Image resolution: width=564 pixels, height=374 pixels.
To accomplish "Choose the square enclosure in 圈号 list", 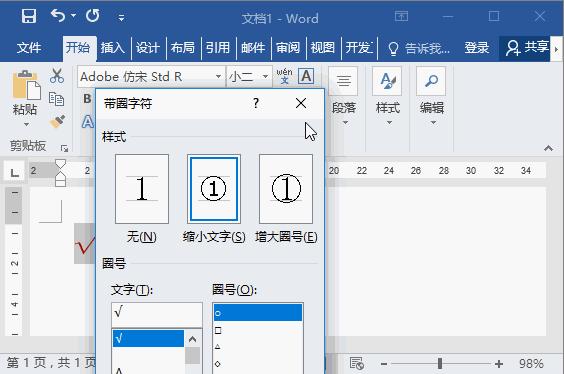I will point(258,330).
